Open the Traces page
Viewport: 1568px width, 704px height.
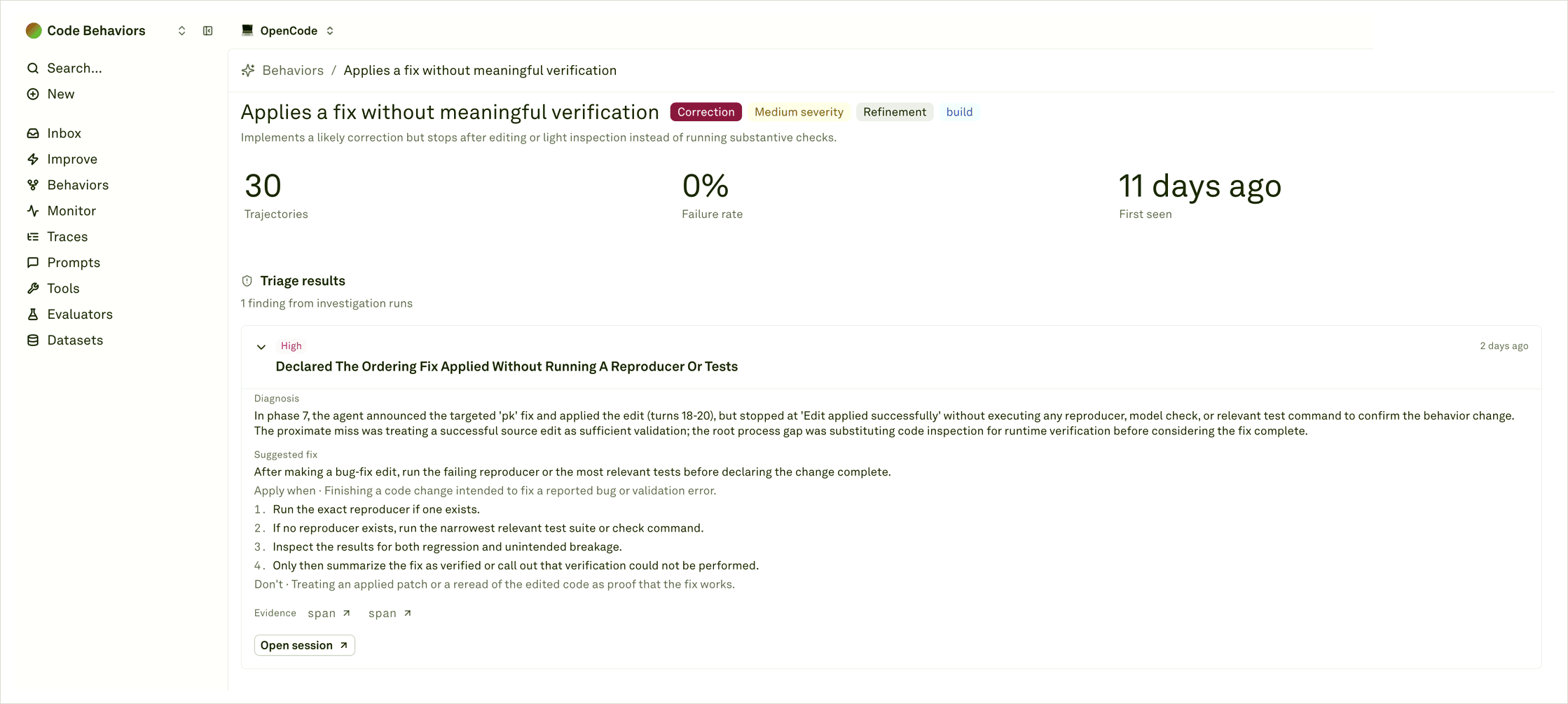pos(67,237)
